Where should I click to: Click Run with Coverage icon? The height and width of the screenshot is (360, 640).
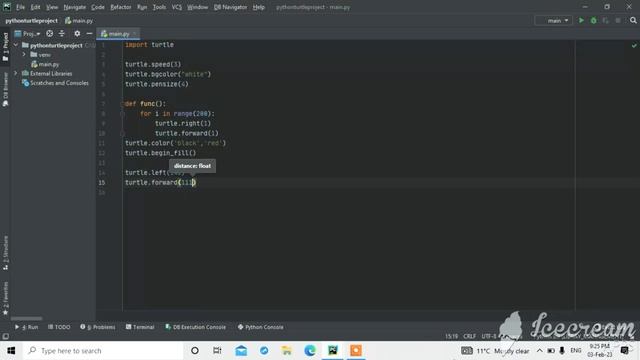coord(606,20)
